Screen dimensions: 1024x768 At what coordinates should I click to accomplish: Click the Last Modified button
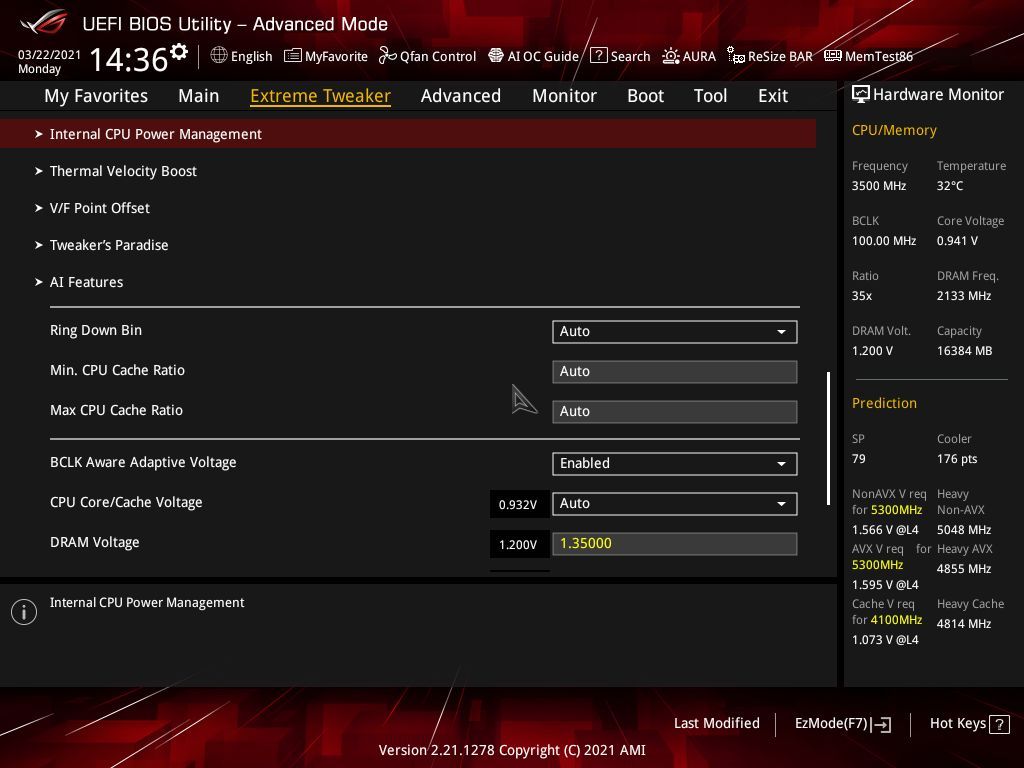pyautogui.click(x=716, y=723)
